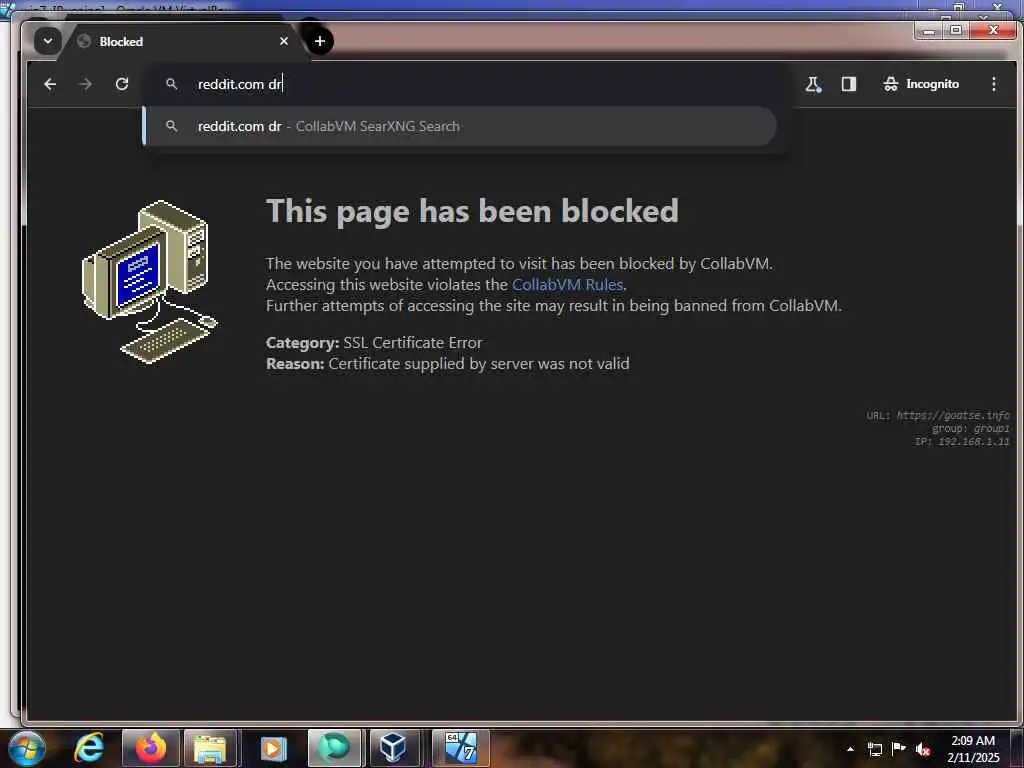Open the tab search dropdown chevron

[48, 41]
